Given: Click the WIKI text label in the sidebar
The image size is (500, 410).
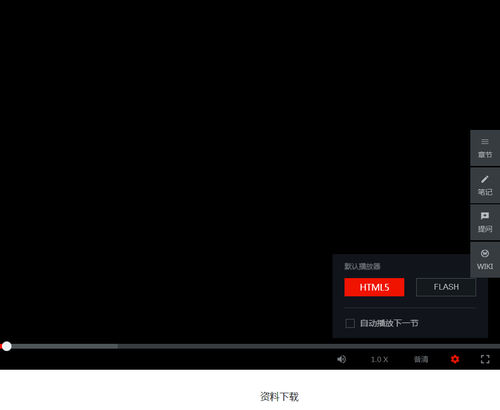Looking at the screenshot, I should click(x=485, y=266).
